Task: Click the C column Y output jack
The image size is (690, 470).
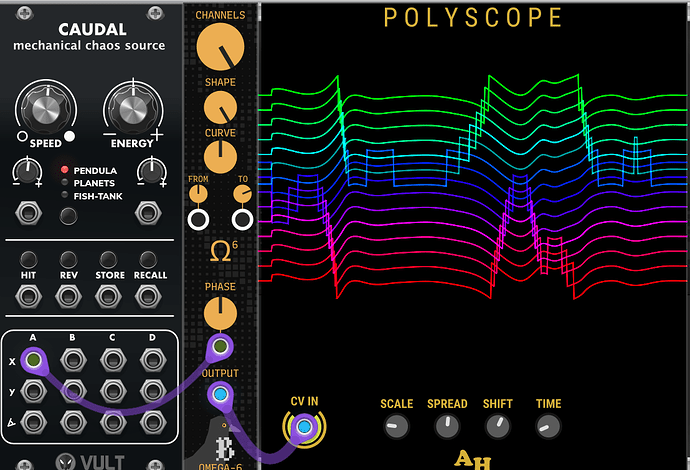Action: 113,391
